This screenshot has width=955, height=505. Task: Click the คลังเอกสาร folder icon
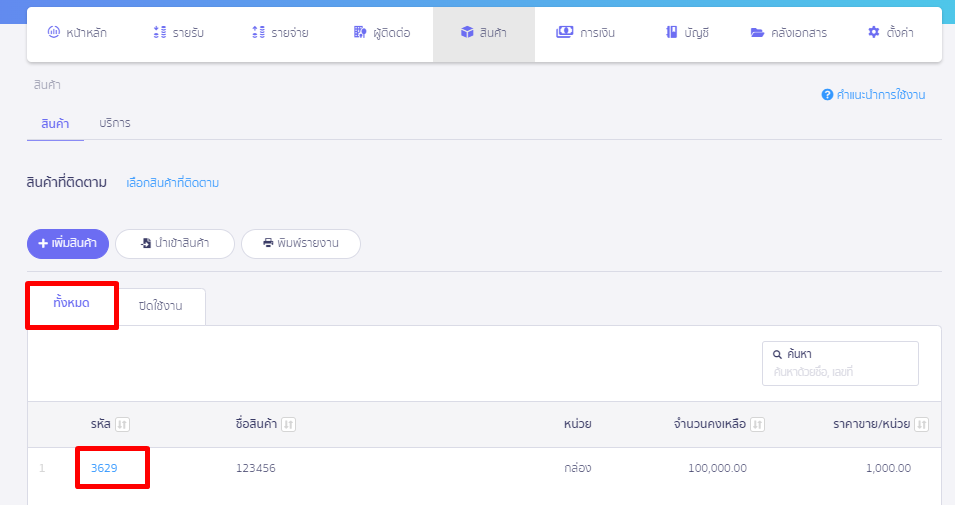coord(757,33)
